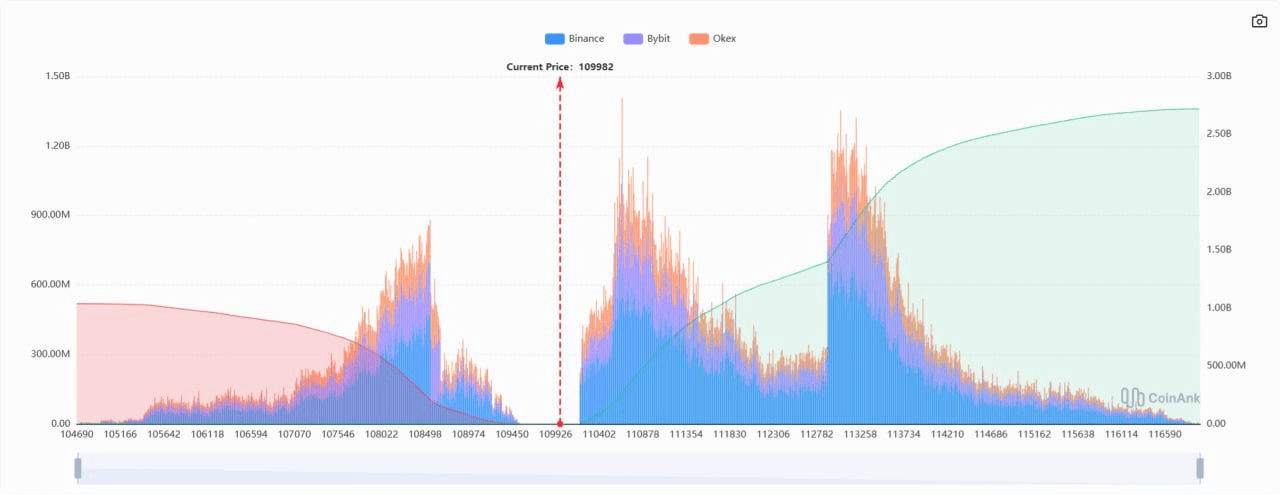1280x494 pixels.
Task: Click the Binance blue legend swatch
Action: coord(554,39)
